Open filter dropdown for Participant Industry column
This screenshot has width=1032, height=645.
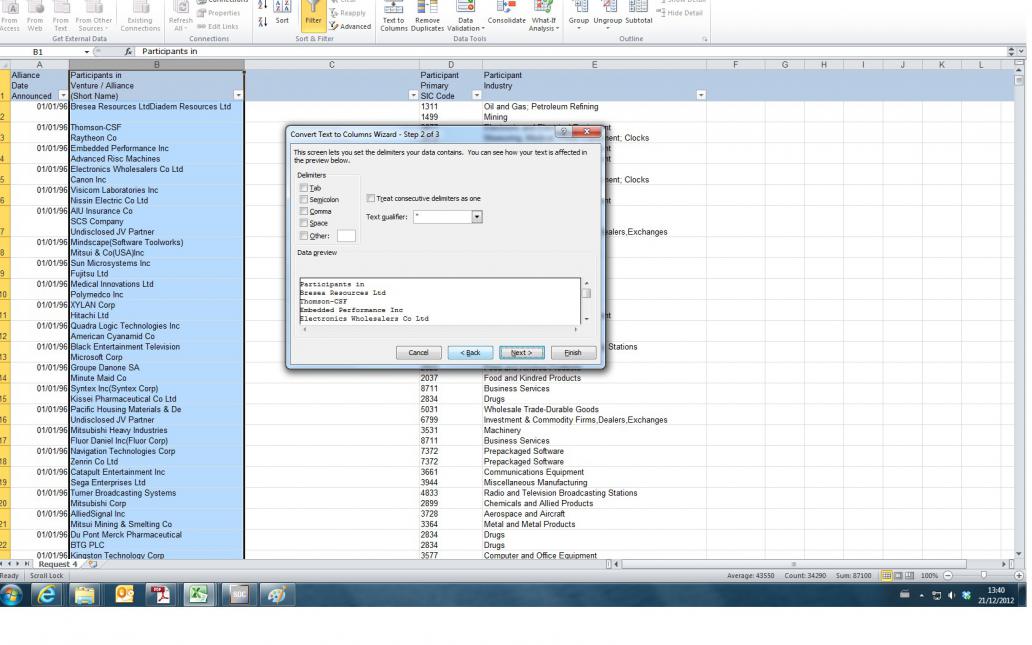(701, 95)
